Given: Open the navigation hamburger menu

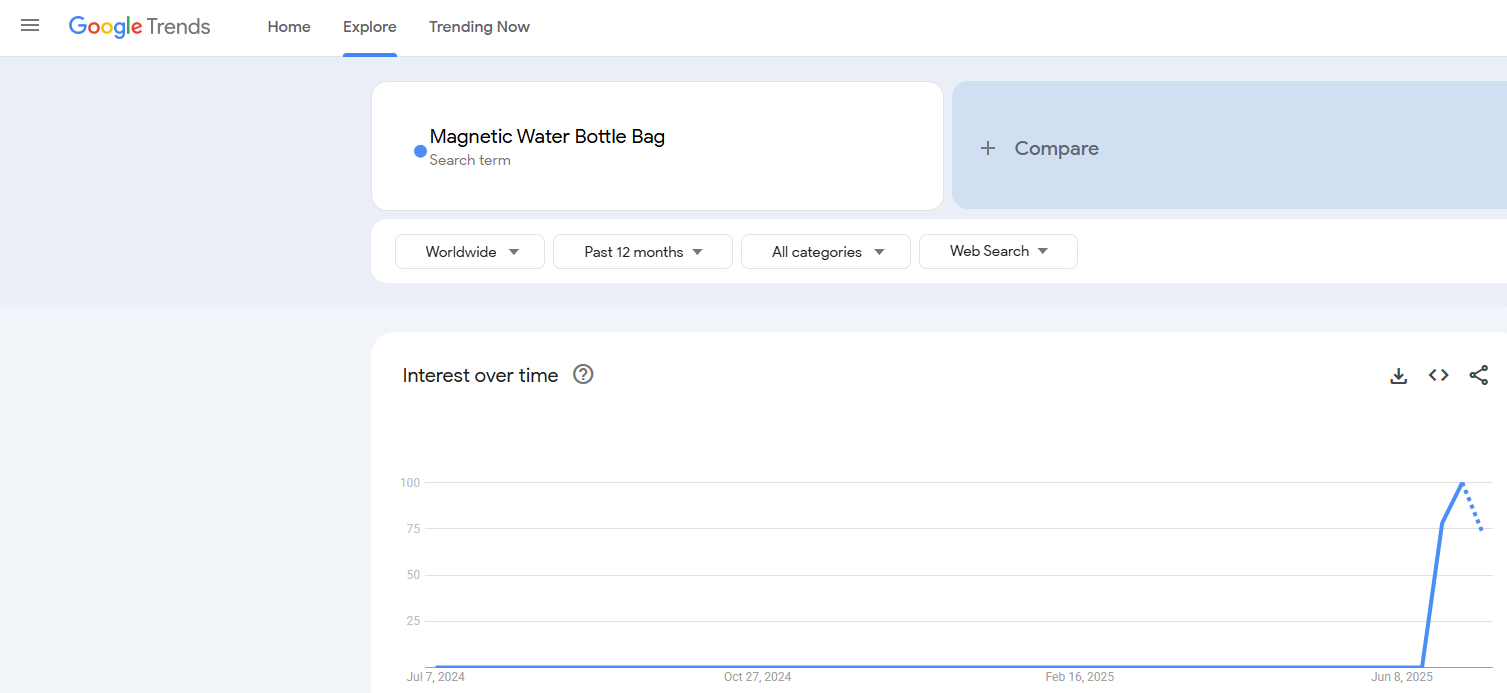Looking at the screenshot, I should pyautogui.click(x=29, y=26).
